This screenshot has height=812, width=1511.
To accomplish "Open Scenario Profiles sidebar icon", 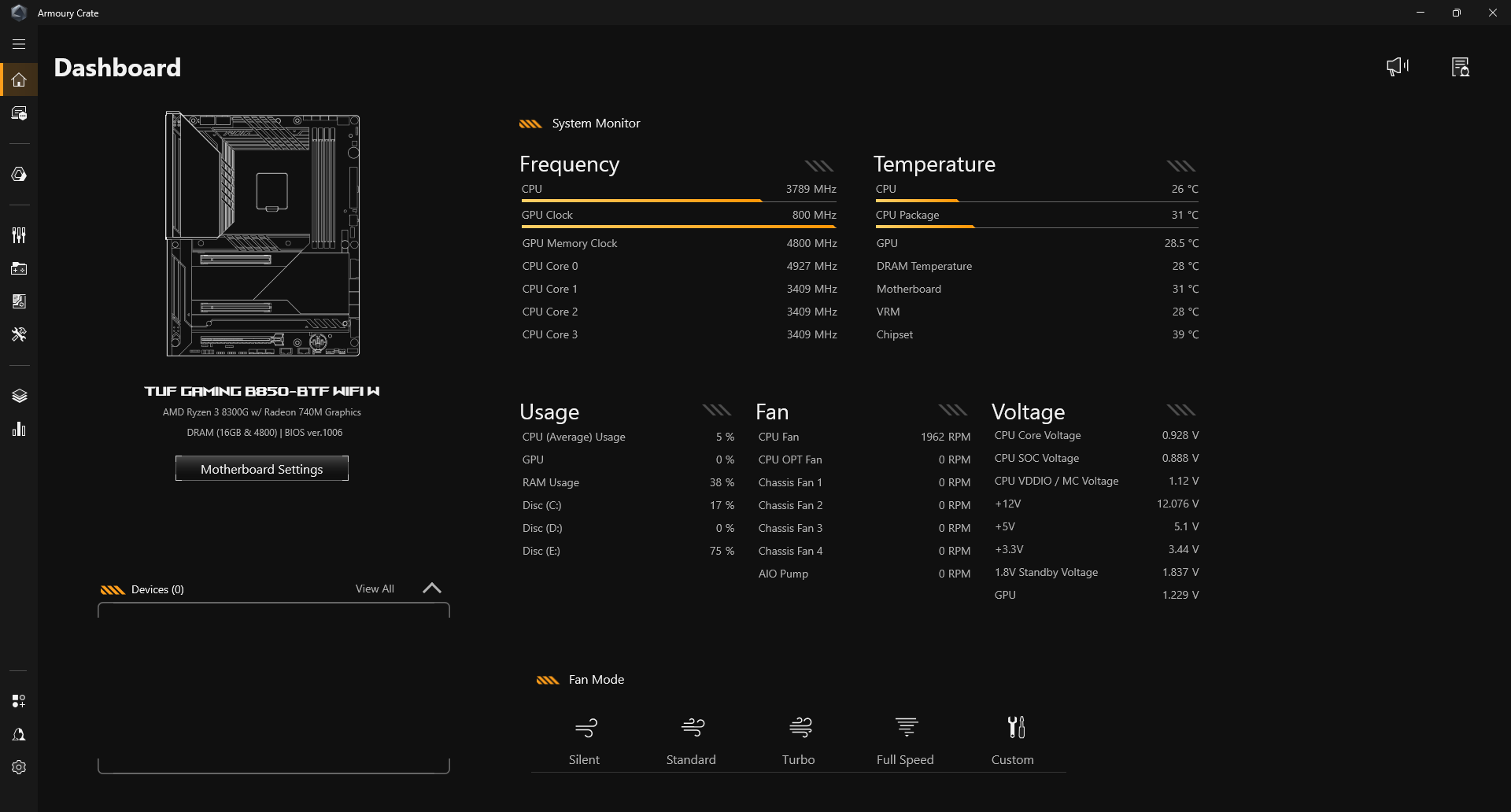I will [19, 301].
